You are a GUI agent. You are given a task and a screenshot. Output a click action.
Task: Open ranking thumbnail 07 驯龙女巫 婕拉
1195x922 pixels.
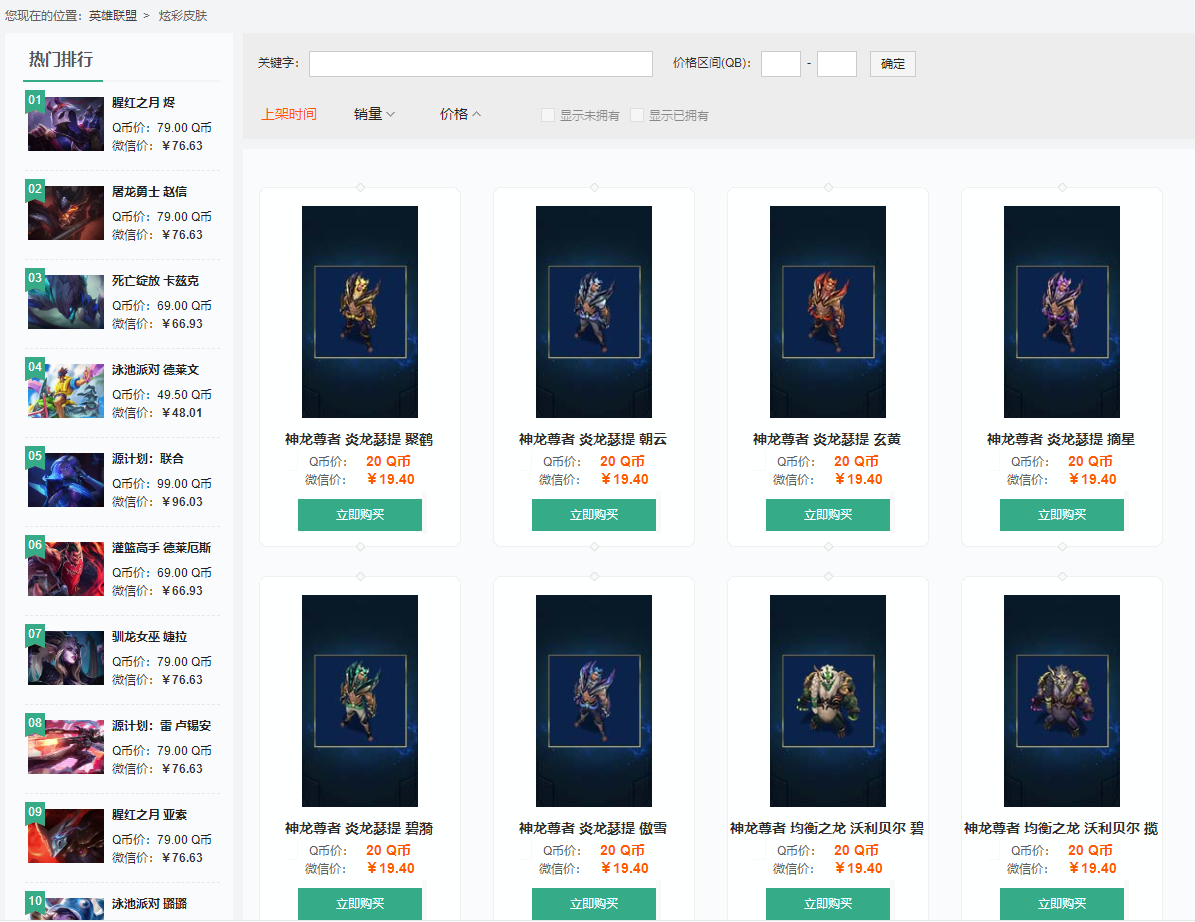pos(66,658)
